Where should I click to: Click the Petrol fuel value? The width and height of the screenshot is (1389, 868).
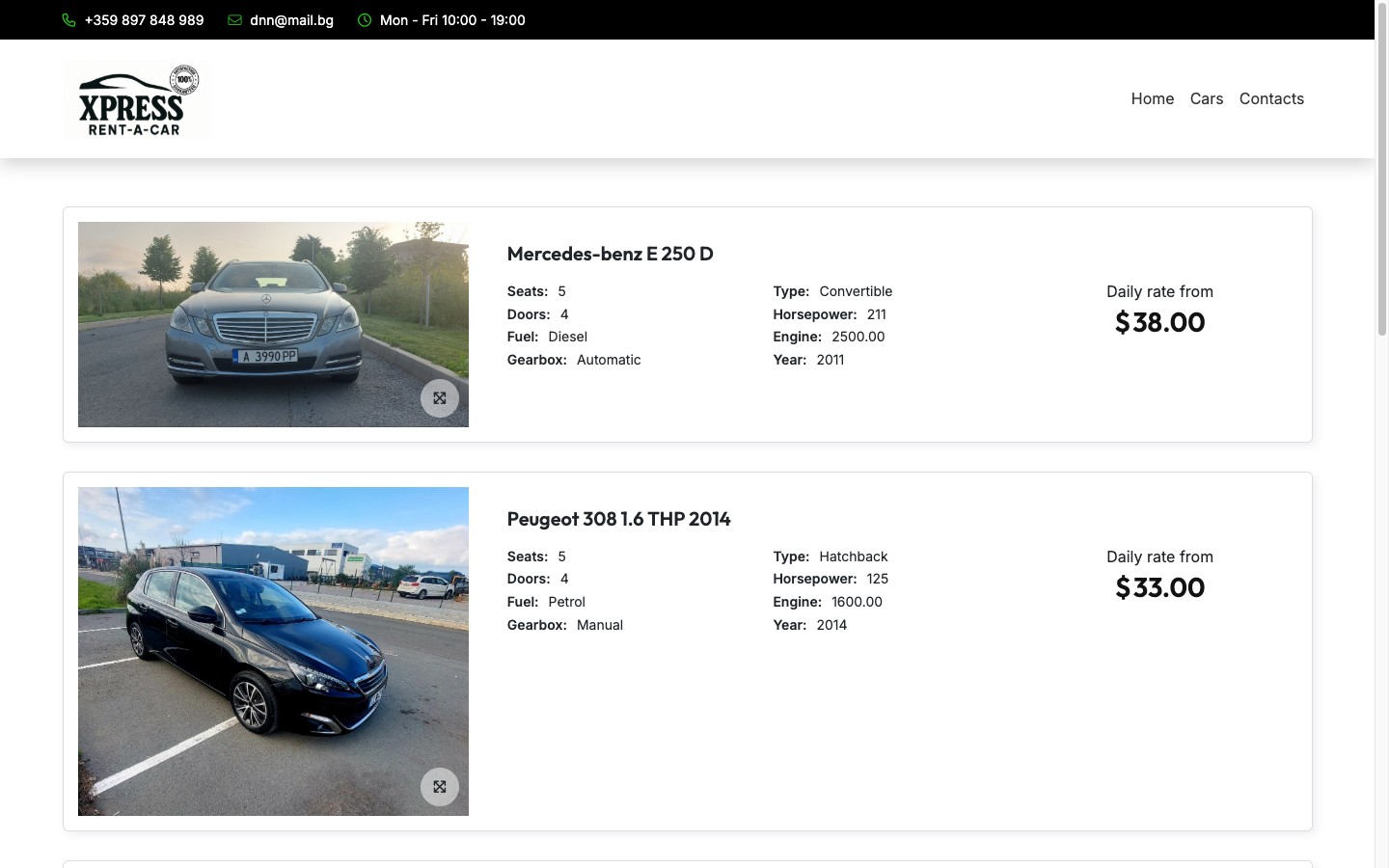pyautogui.click(x=566, y=602)
